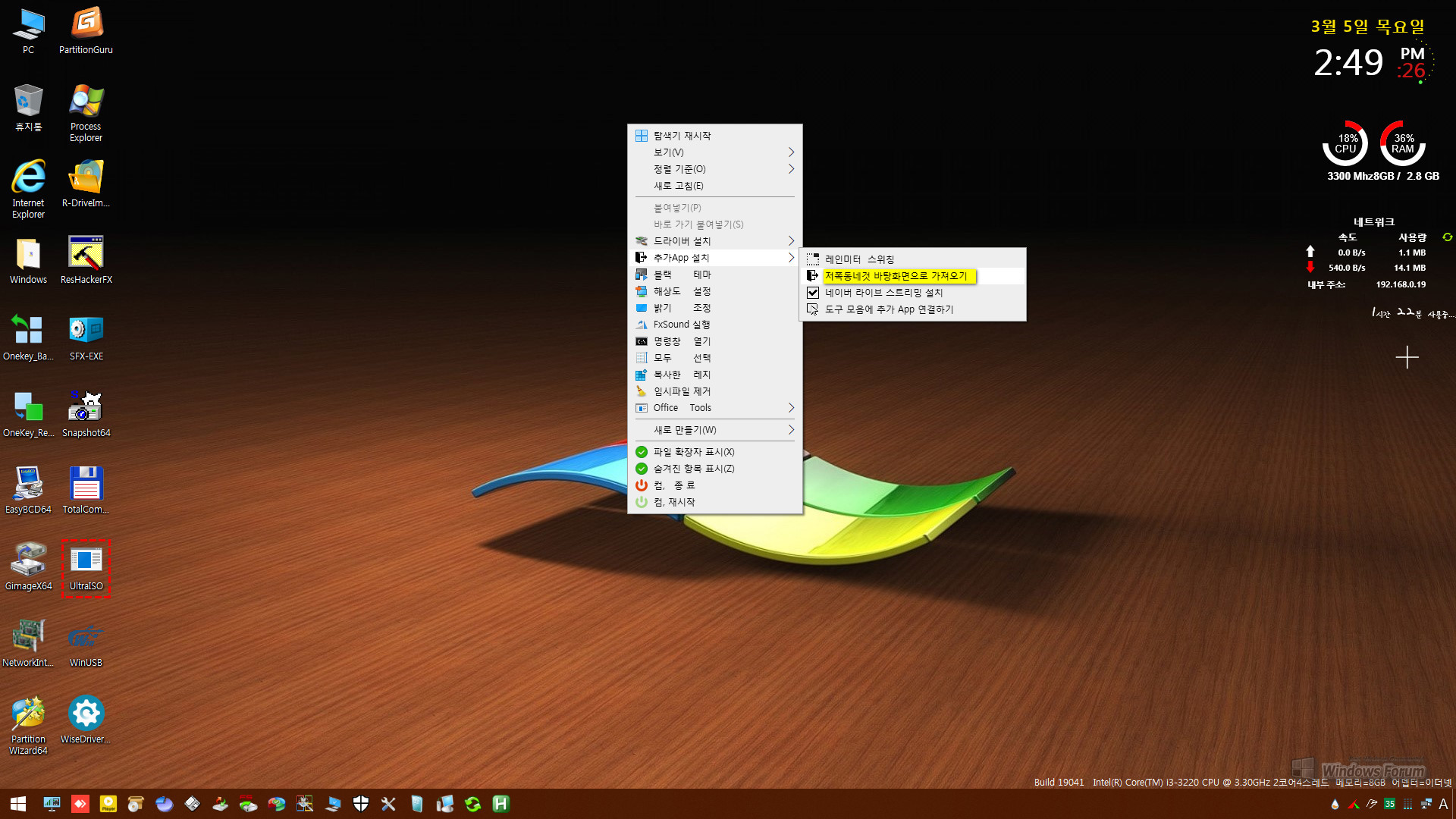Choose 컴, 종료 shutdown entry
The image size is (1456, 819).
point(715,485)
